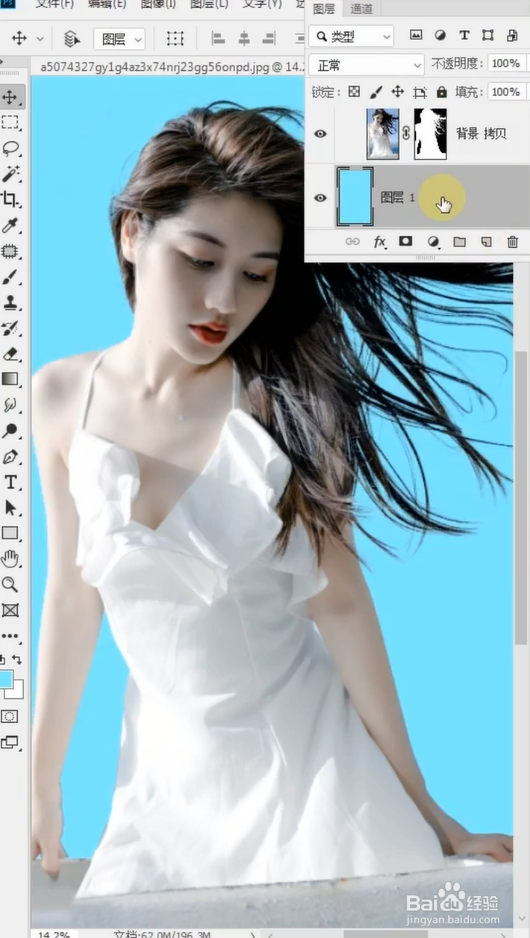
Task: Lock layer position
Action: [398, 92]
